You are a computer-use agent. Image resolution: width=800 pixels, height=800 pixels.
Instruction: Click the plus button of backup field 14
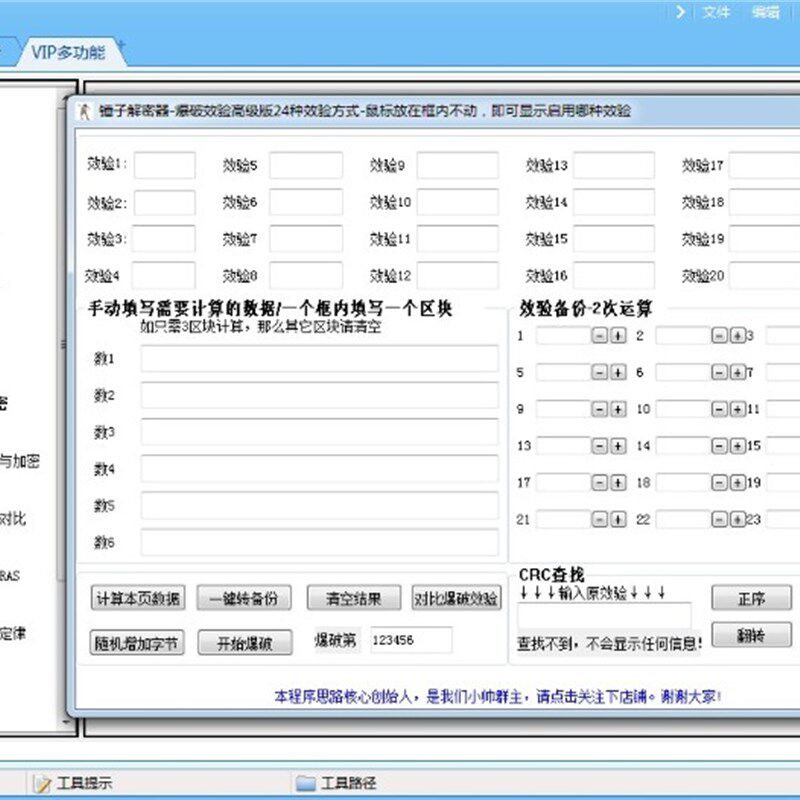click(738, 446)
